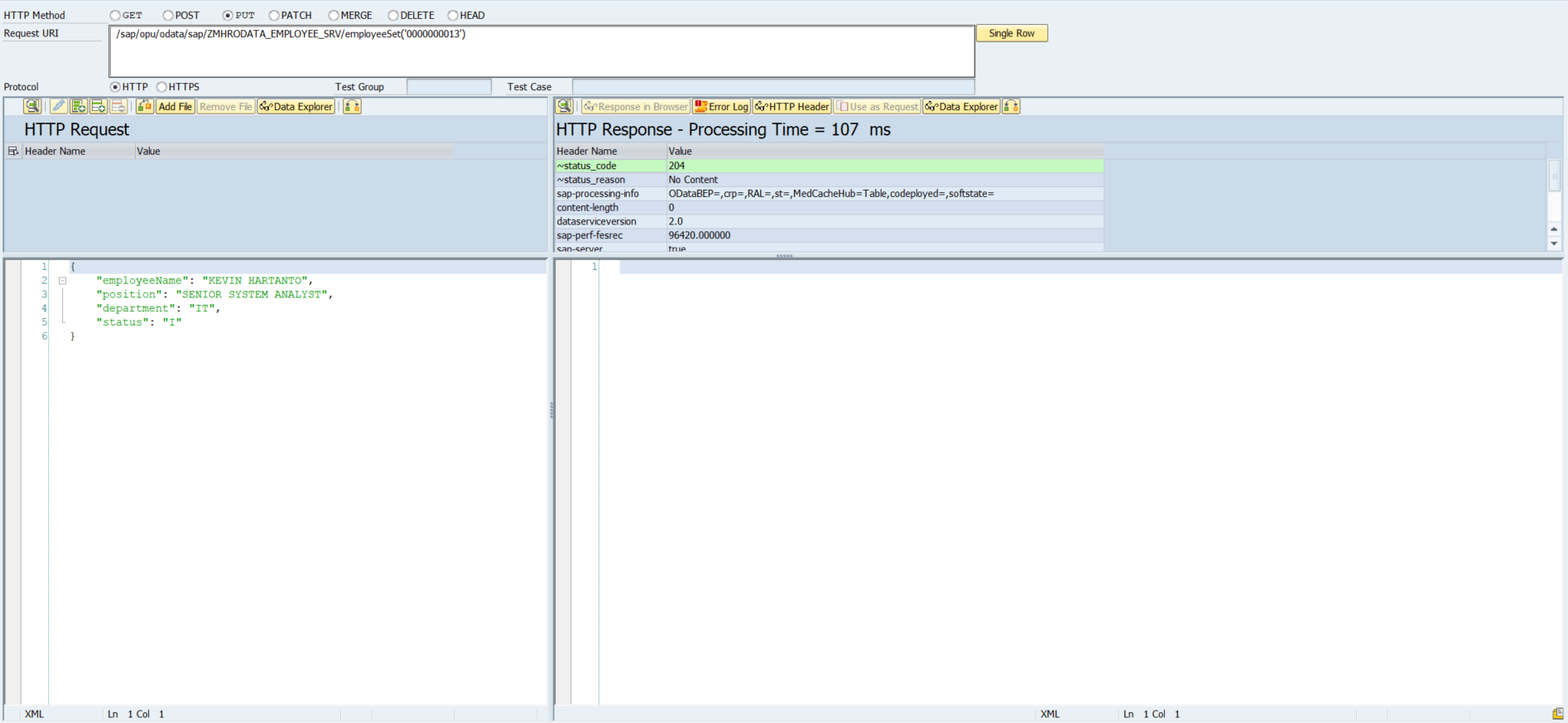Select the HEAD HTTP method
1568x723 pixels.
[x=453, y=15]
